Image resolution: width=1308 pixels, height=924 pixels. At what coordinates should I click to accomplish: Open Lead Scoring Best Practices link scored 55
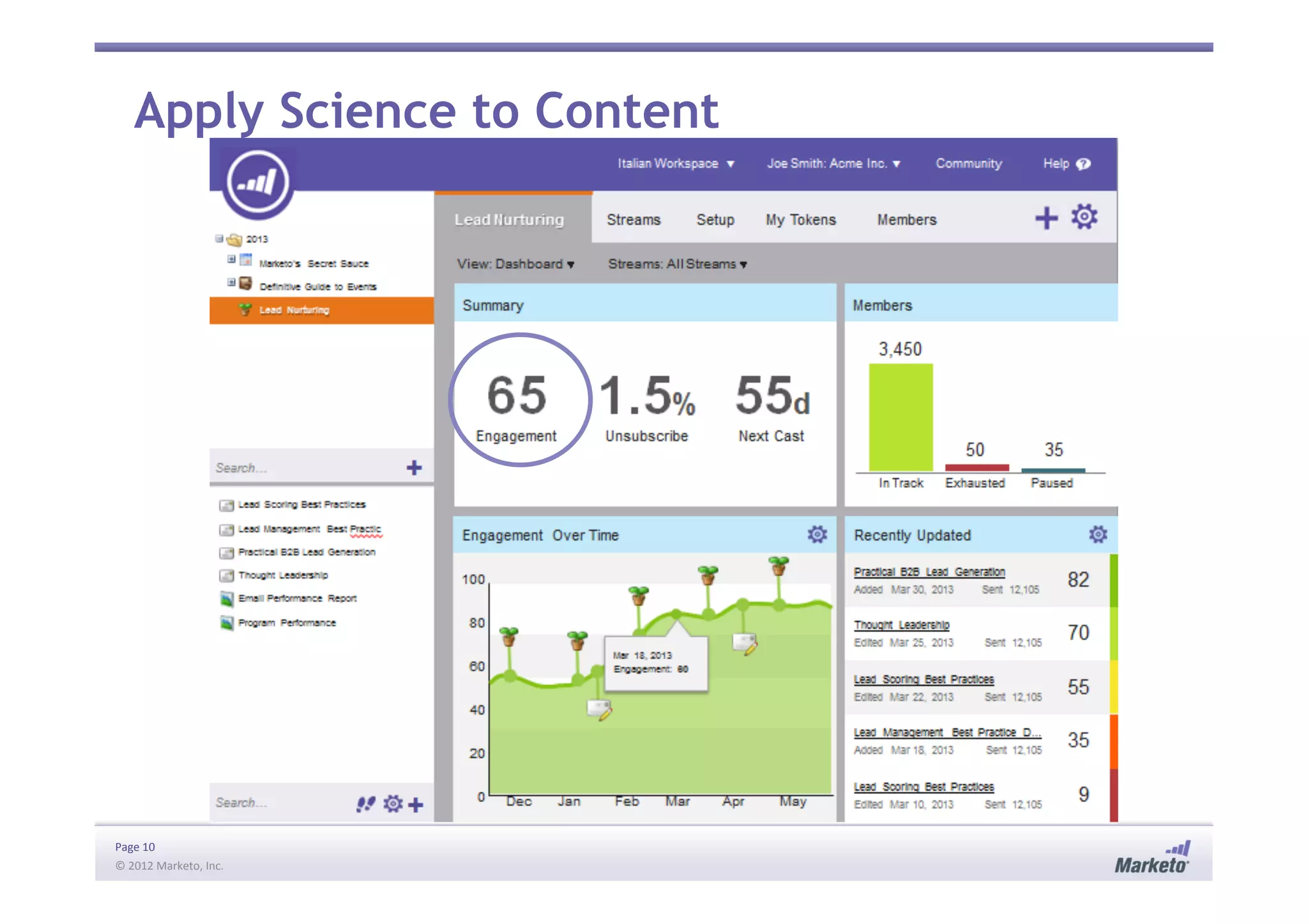click(924, 679)
